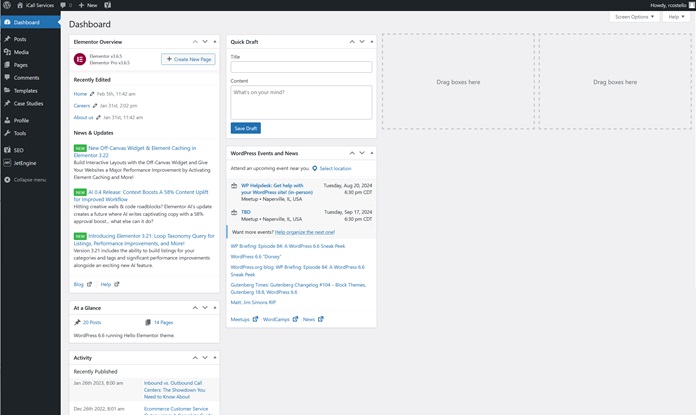Click the Save Draft button

coord(245,128)
